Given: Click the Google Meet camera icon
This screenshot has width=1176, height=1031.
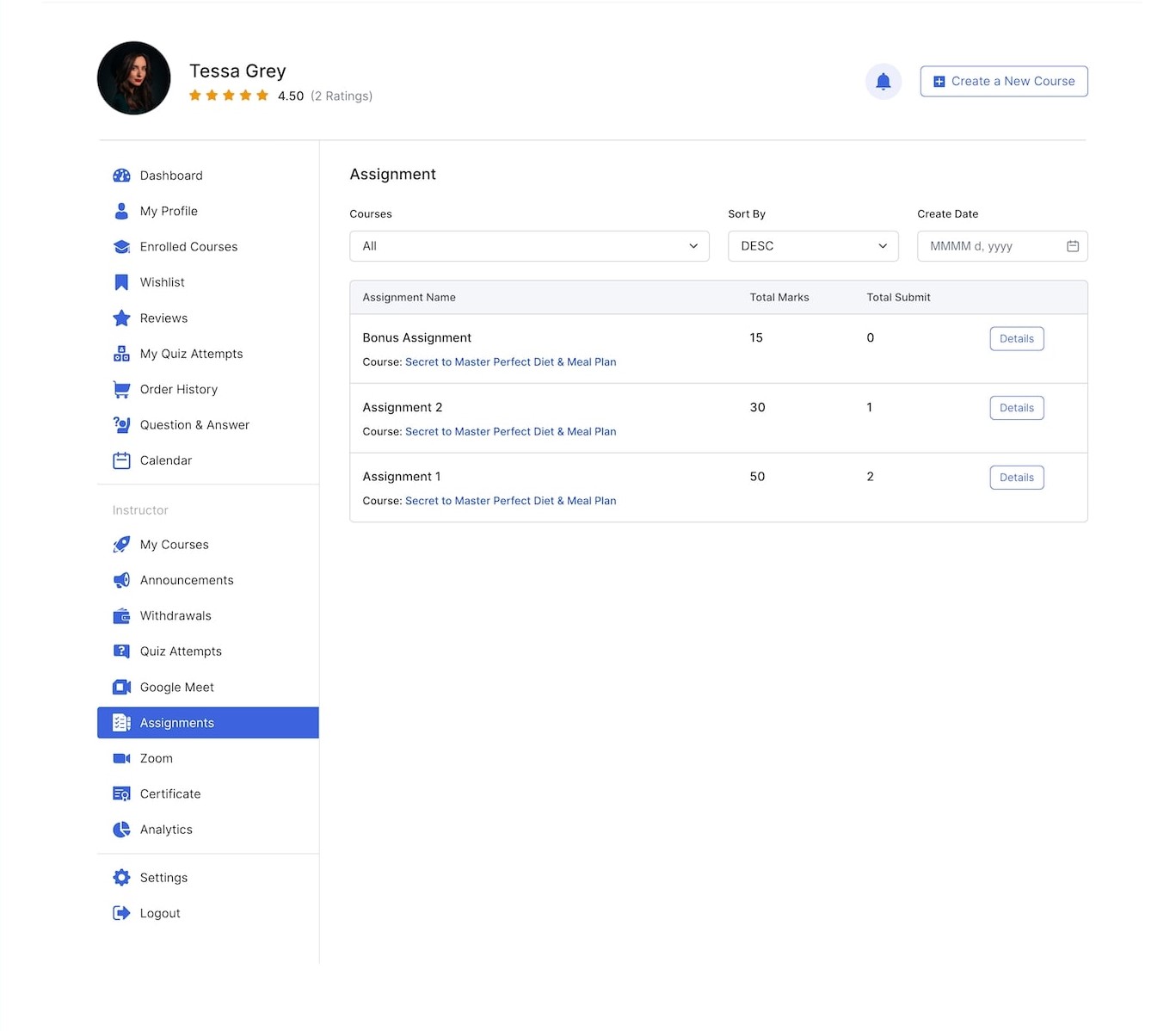Looking at the screenshot, I should (x=121, y=687).
